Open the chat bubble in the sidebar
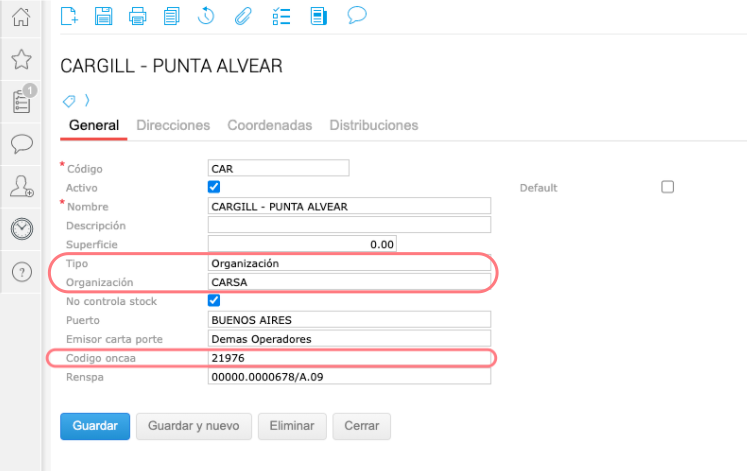Screen dimensions: 747x471 coord(22,144)
